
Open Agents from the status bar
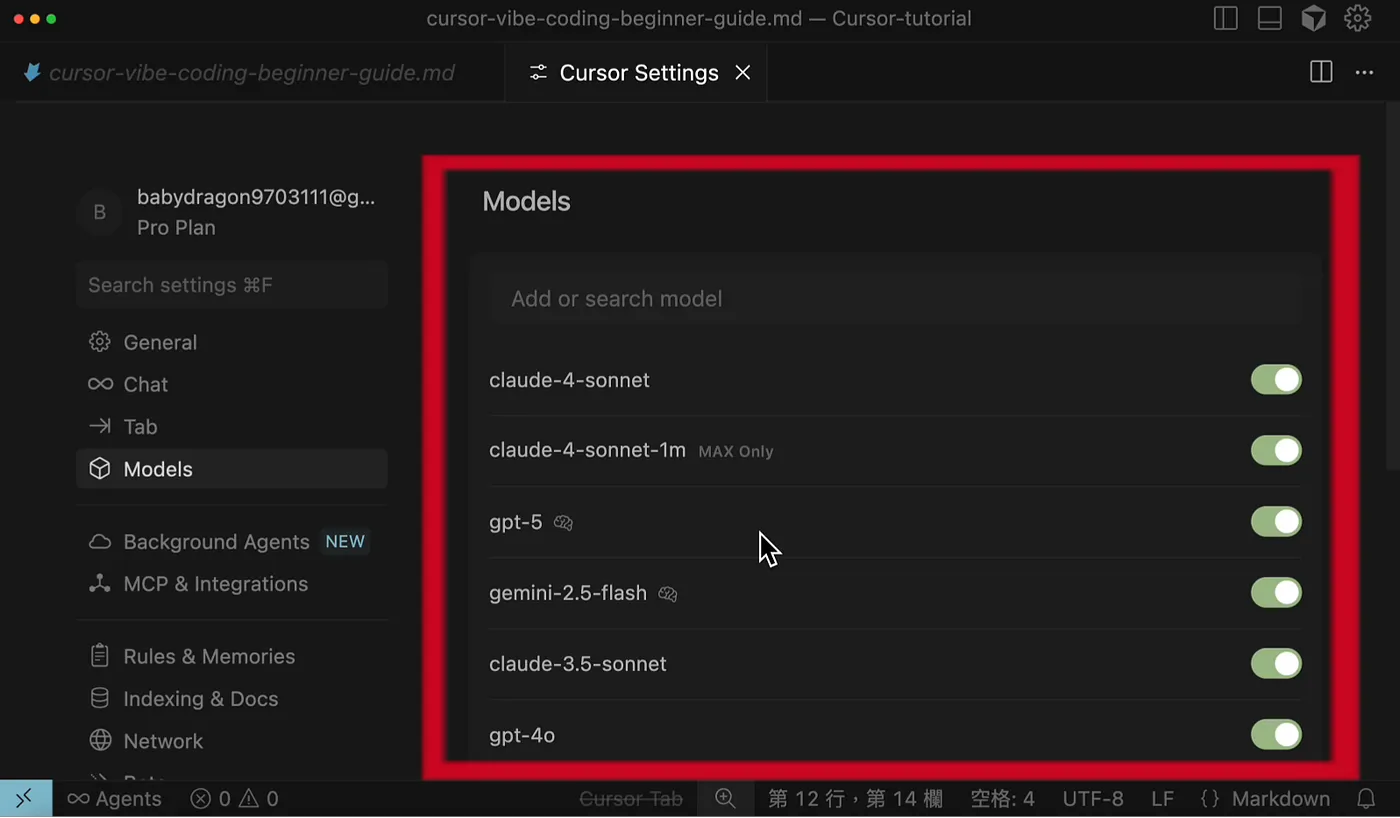(x=114, y=799)
